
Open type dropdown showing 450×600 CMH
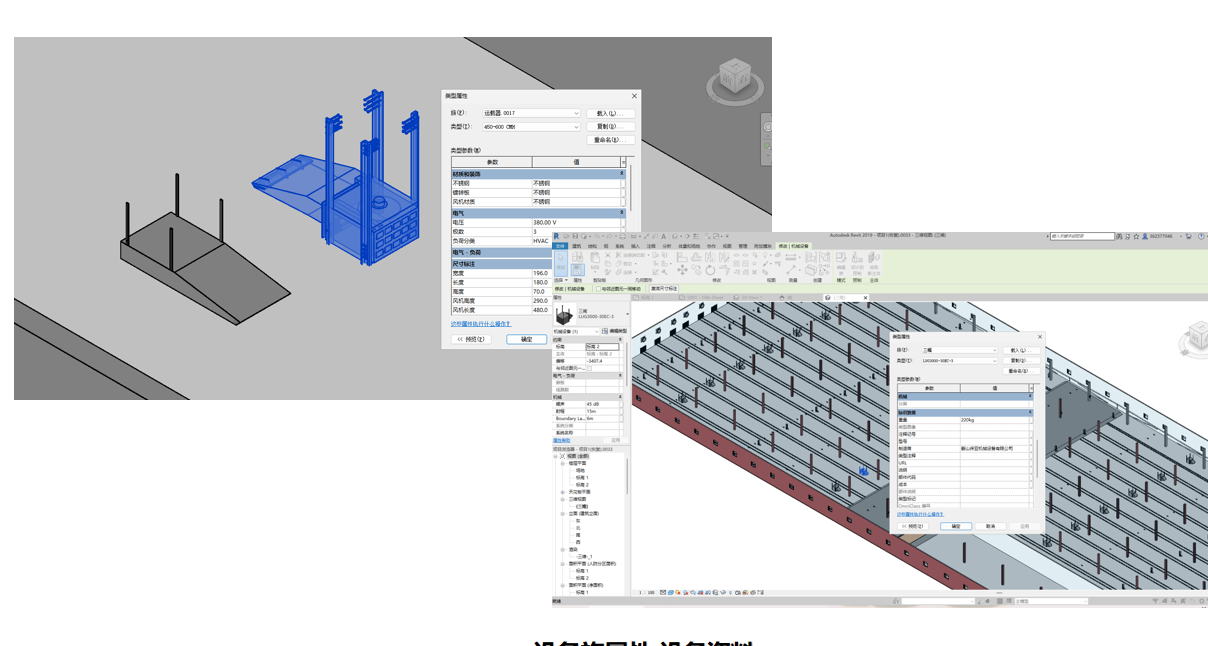pos(531,127)
